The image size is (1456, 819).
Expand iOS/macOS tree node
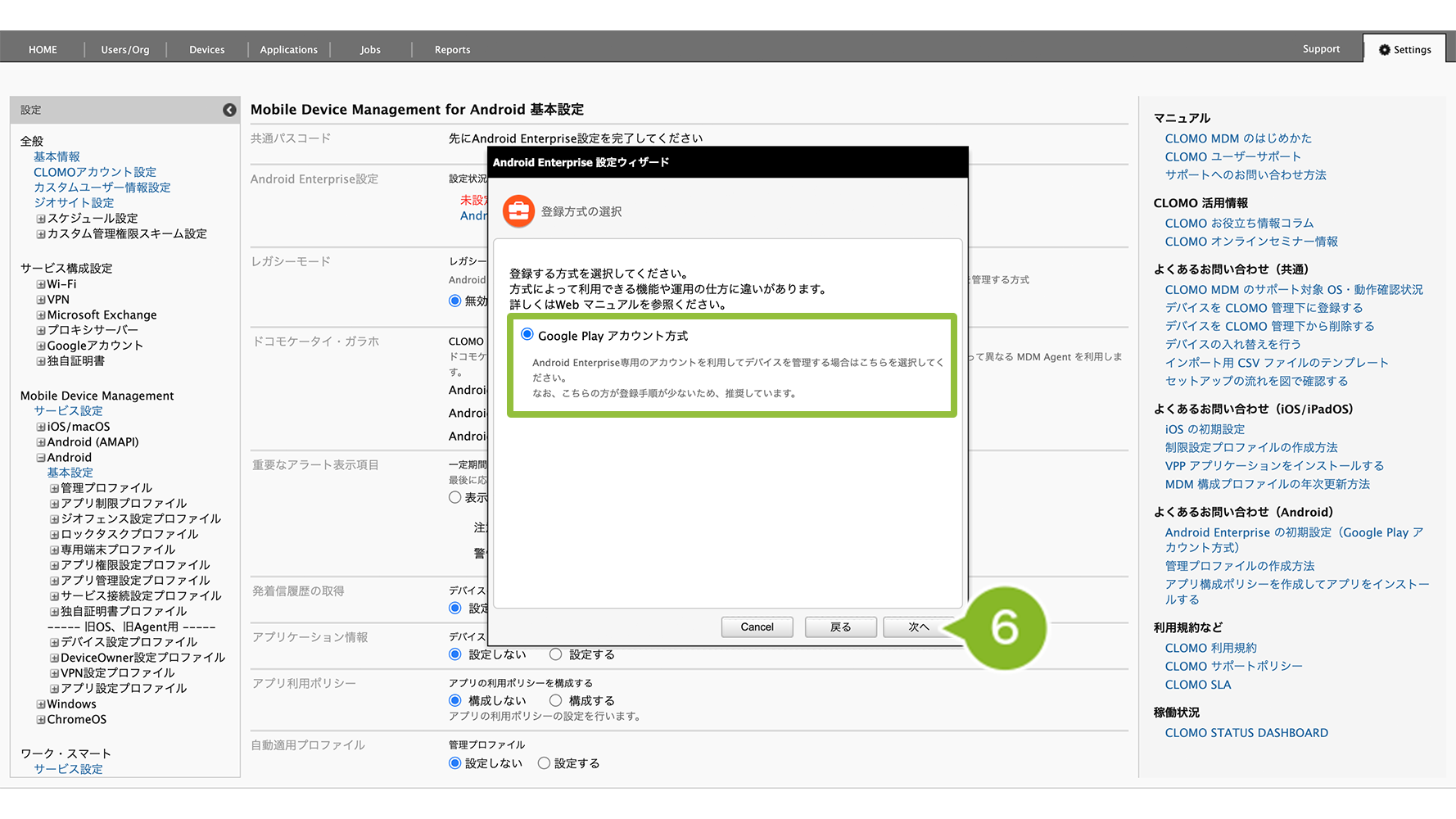40,427
